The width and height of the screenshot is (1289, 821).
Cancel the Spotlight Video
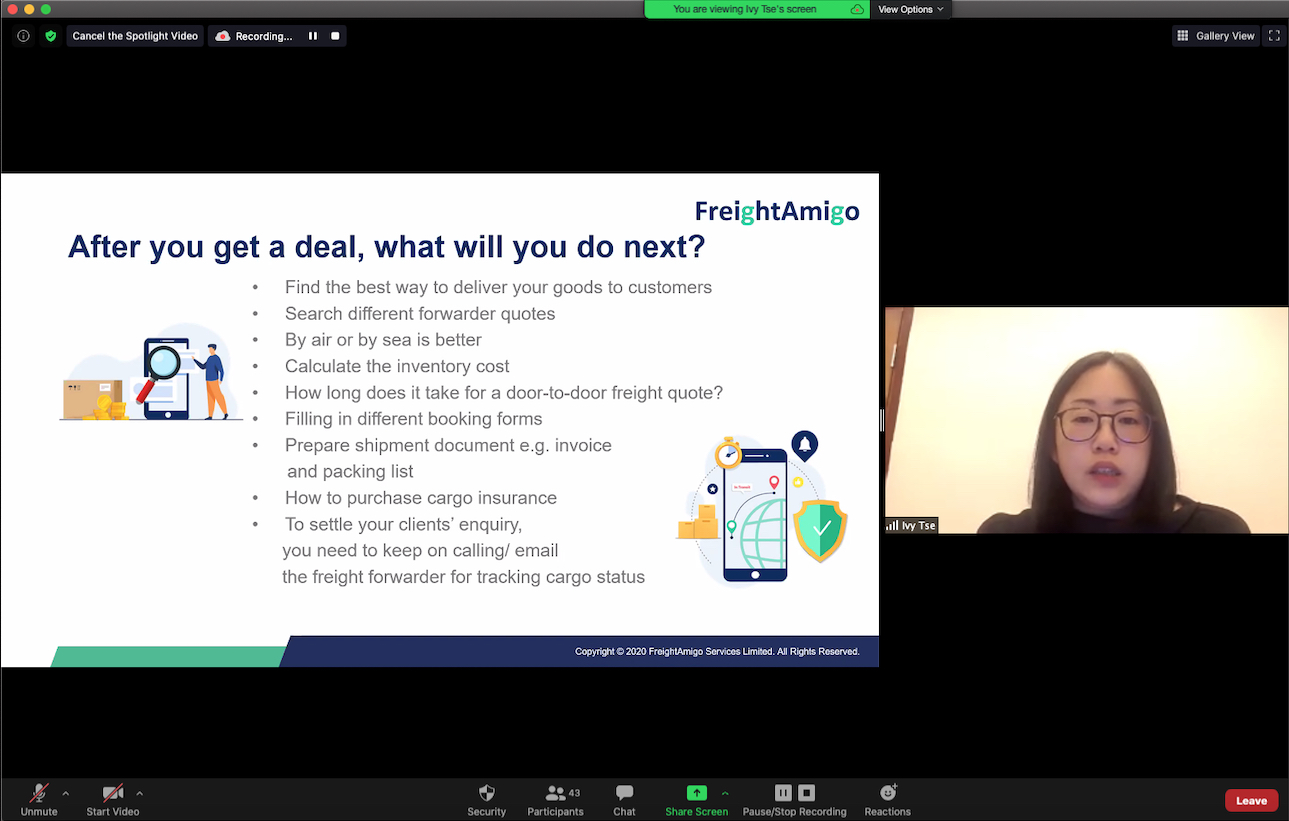pos(135,36)
